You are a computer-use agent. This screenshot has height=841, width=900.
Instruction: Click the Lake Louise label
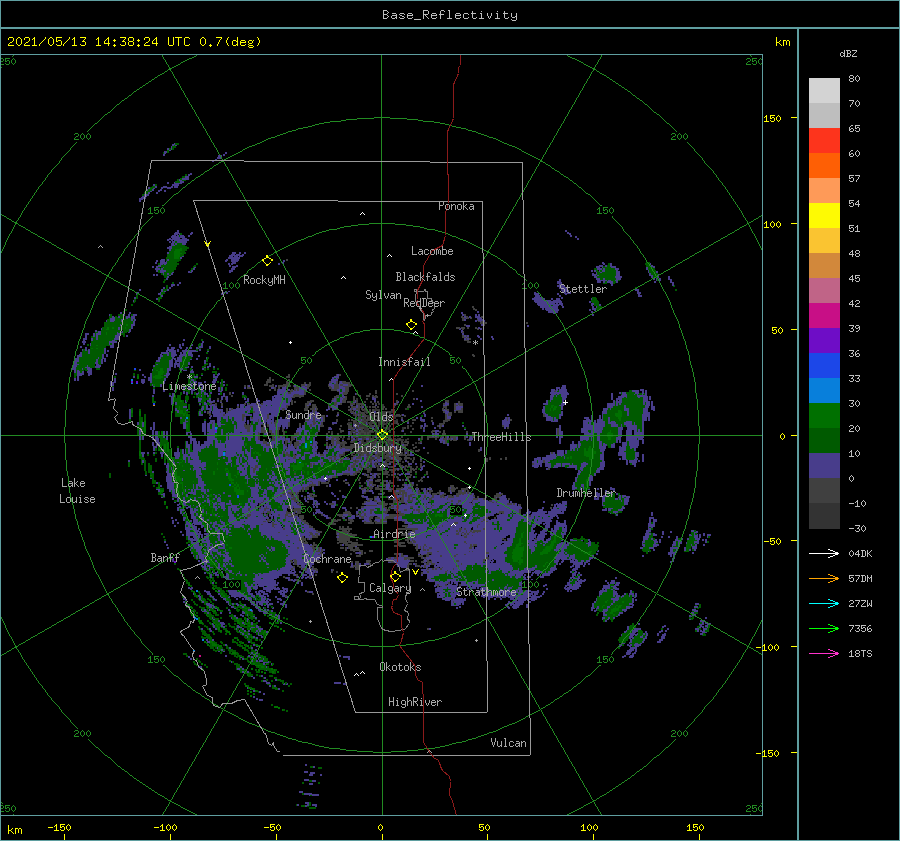[x=77, y=491]
